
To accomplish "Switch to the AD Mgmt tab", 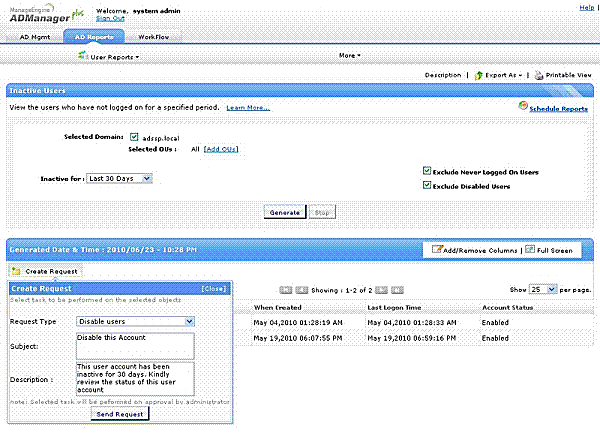I will pos(34,37).
